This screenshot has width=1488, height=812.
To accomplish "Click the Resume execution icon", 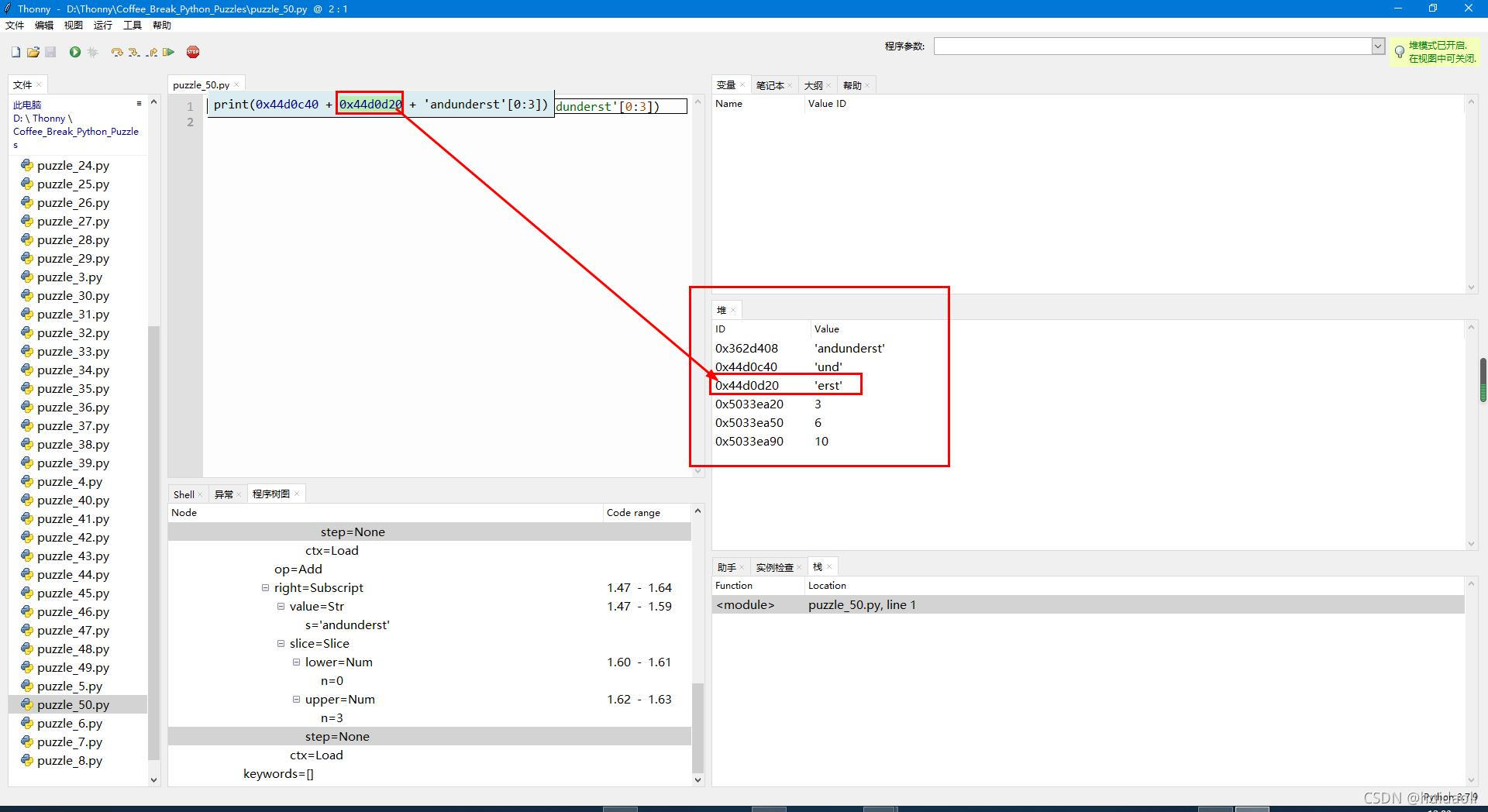I will [x=168, y=52].
